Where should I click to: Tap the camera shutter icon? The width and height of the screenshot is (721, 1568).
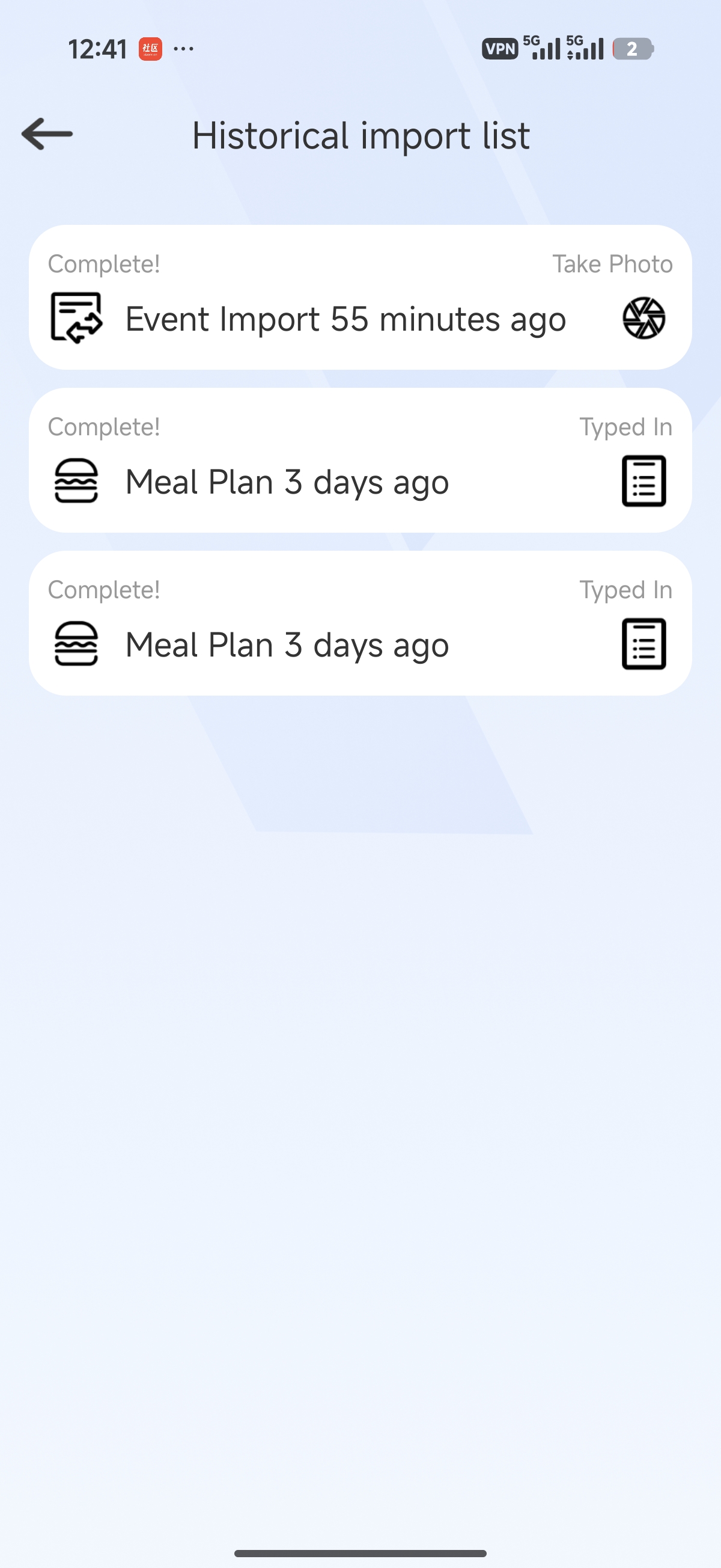click(x=643, y=317)
